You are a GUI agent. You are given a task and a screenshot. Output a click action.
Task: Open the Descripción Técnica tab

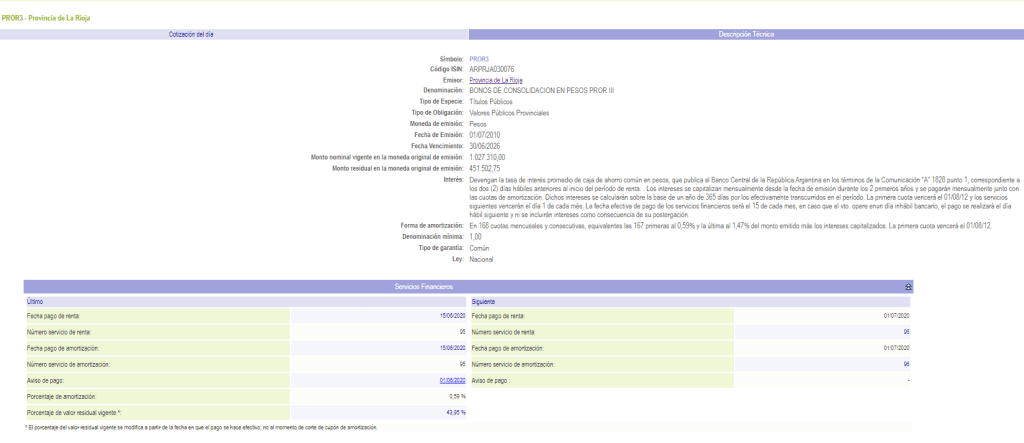tap(746, 35)
